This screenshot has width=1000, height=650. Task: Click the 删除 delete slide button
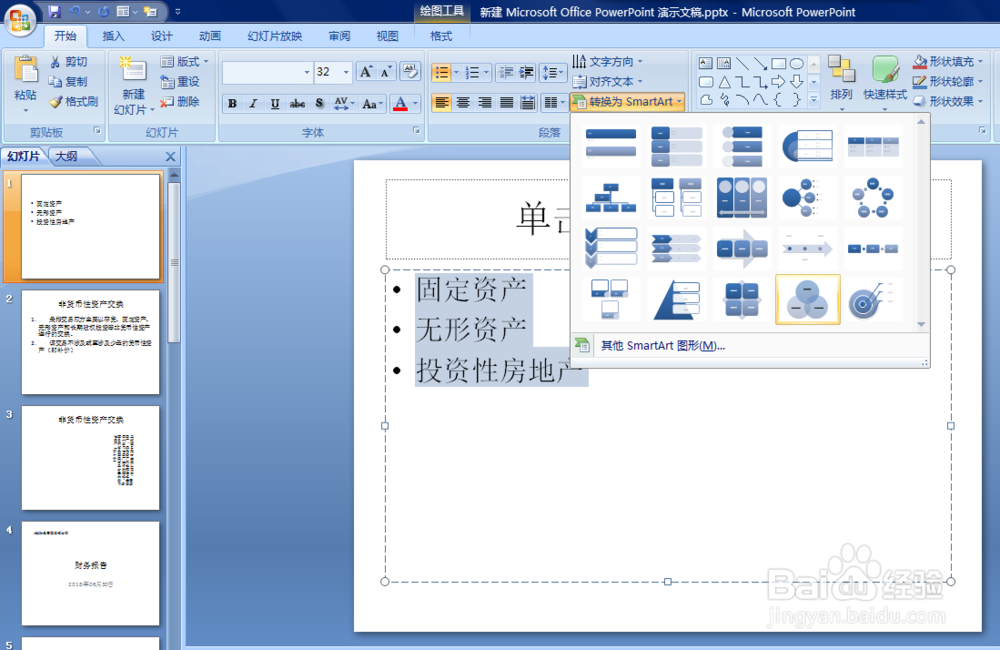coord(180,101)
